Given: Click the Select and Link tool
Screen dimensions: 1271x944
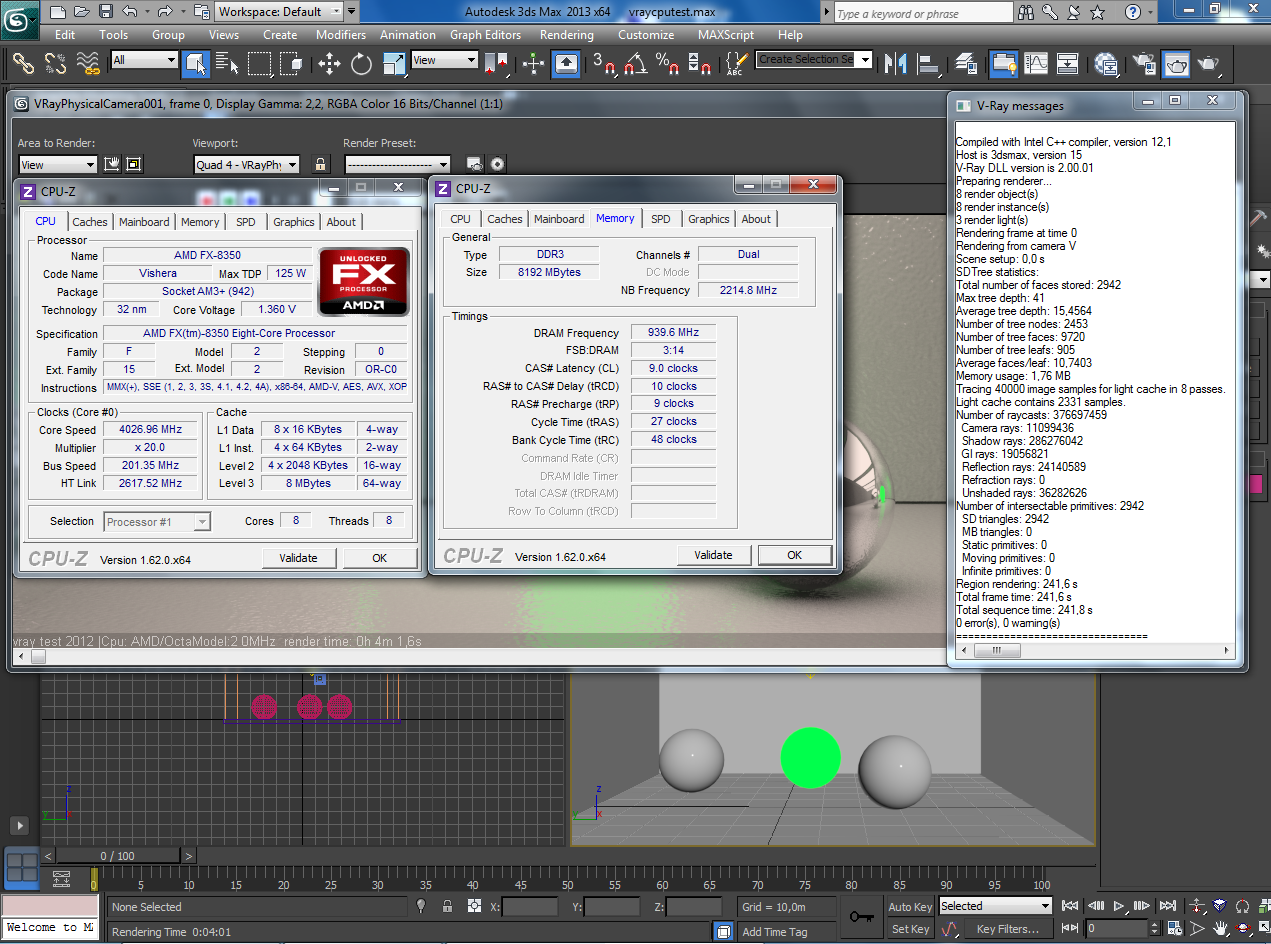Looking at the screenshot, I should 23,63.
